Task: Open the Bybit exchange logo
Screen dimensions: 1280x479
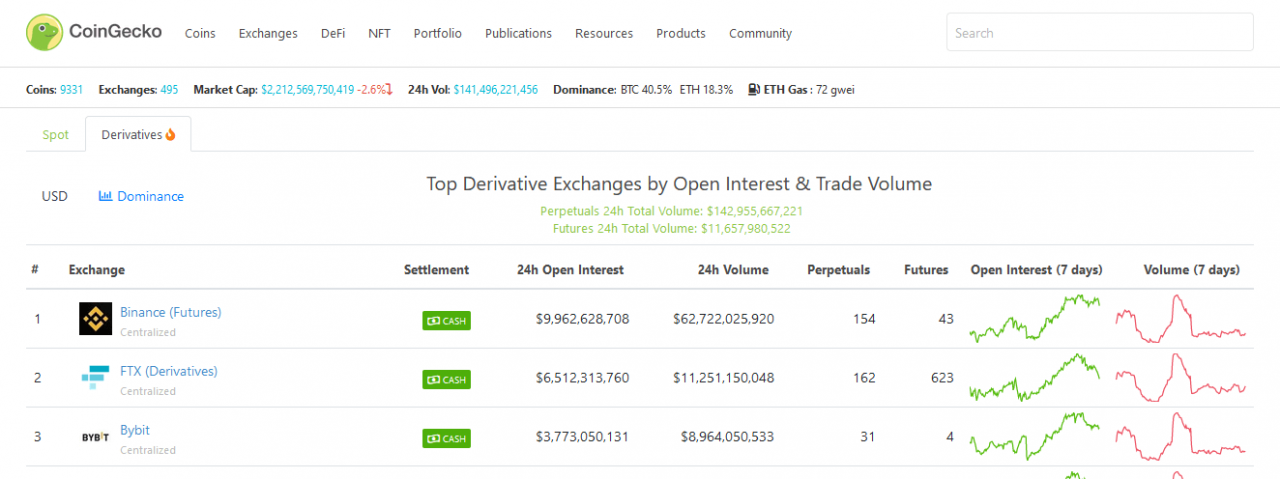Action: coord(96,437)
